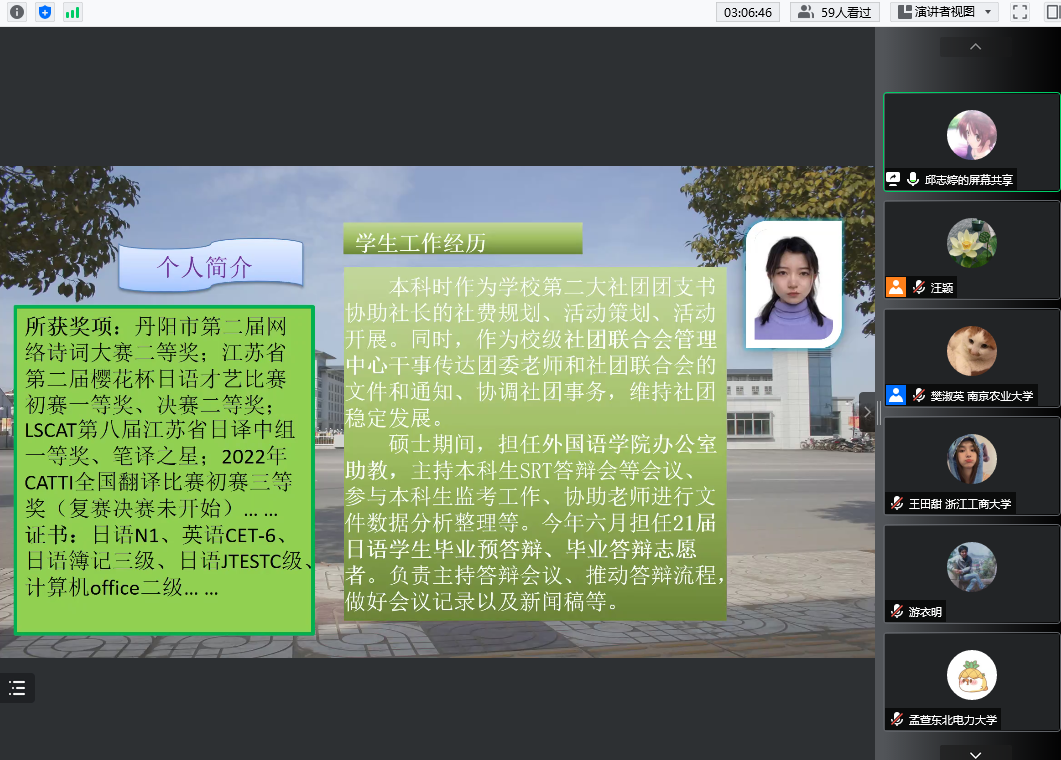Click the screen share icon beside 邱志婷
The height and width of the screenshot is (760, 1061).
(894, 180)
